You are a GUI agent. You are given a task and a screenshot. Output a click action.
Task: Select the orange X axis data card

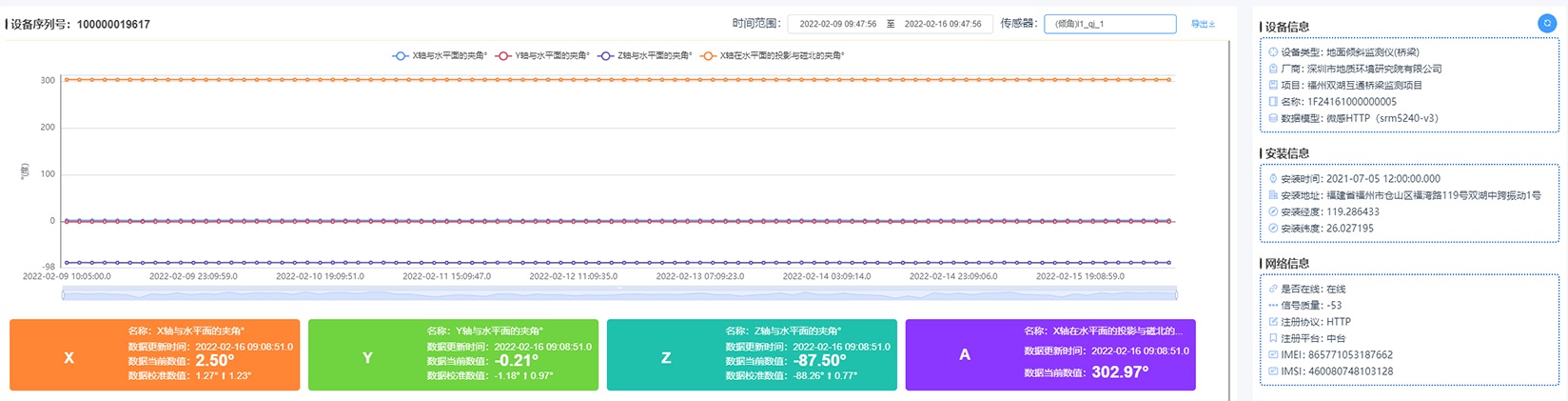pyautogui.click(x=154, y=355)
